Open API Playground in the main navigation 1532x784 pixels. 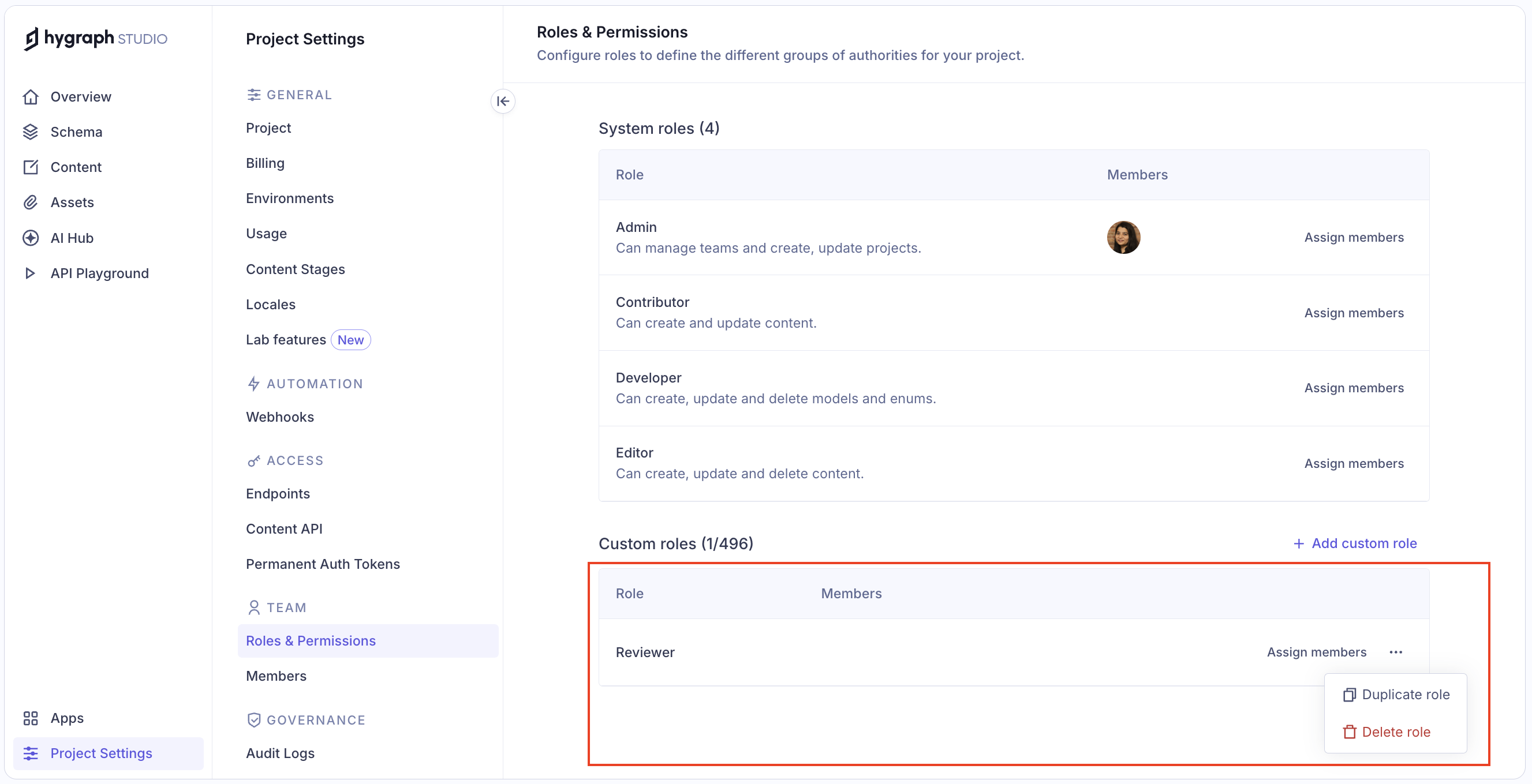click(x=99, y=273)
